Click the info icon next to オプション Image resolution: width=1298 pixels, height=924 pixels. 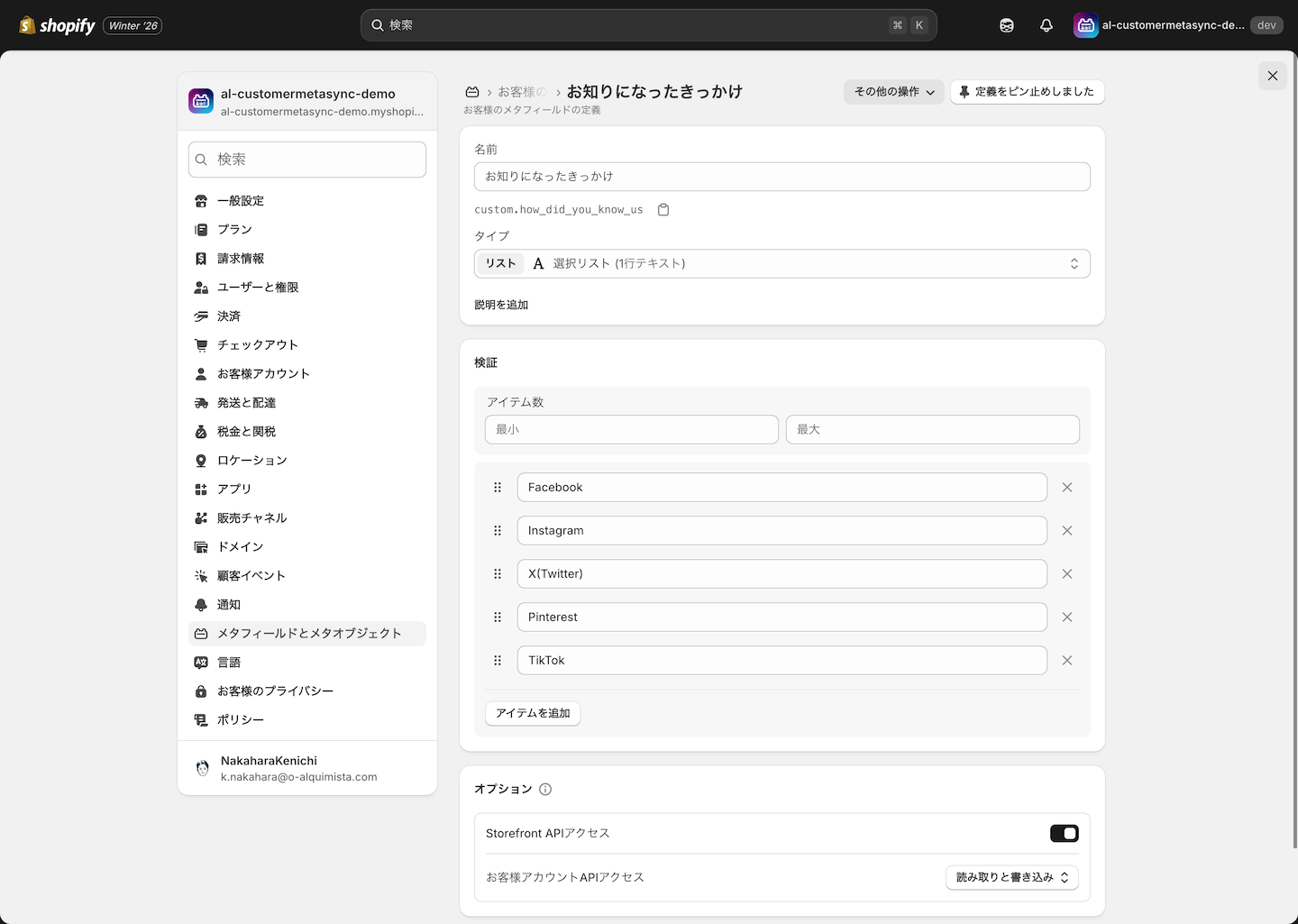point(545,790)
